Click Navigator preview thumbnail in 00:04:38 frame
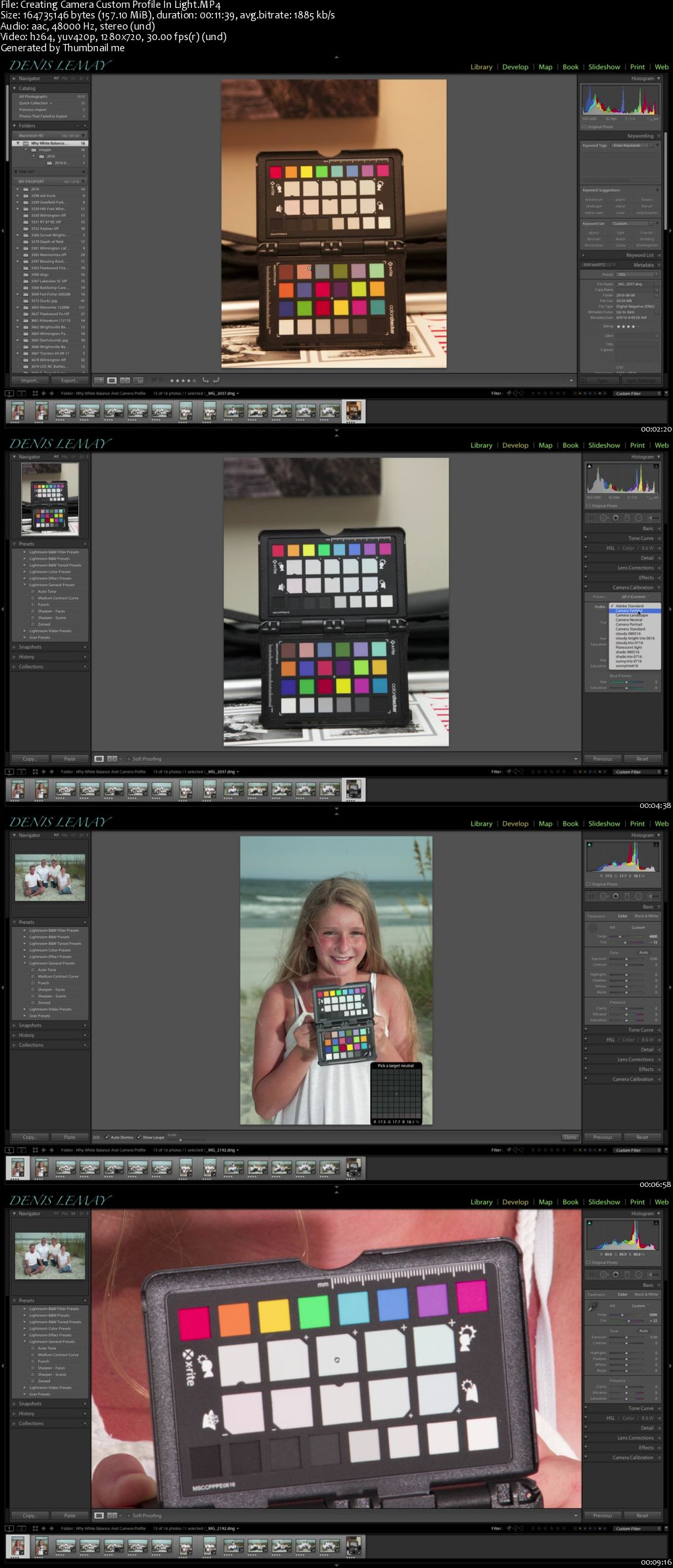673x1568 pixels. click(x=50, y=499)
